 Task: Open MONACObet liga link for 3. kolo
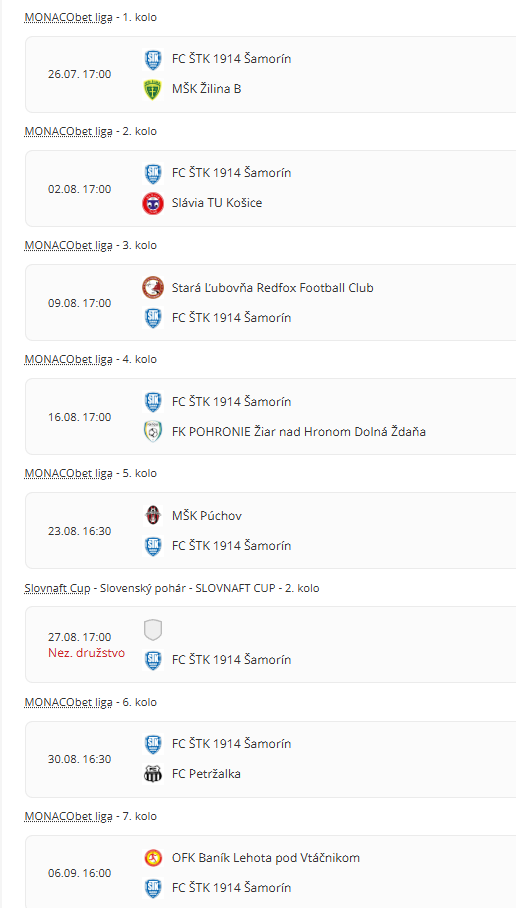pos(68,246)
